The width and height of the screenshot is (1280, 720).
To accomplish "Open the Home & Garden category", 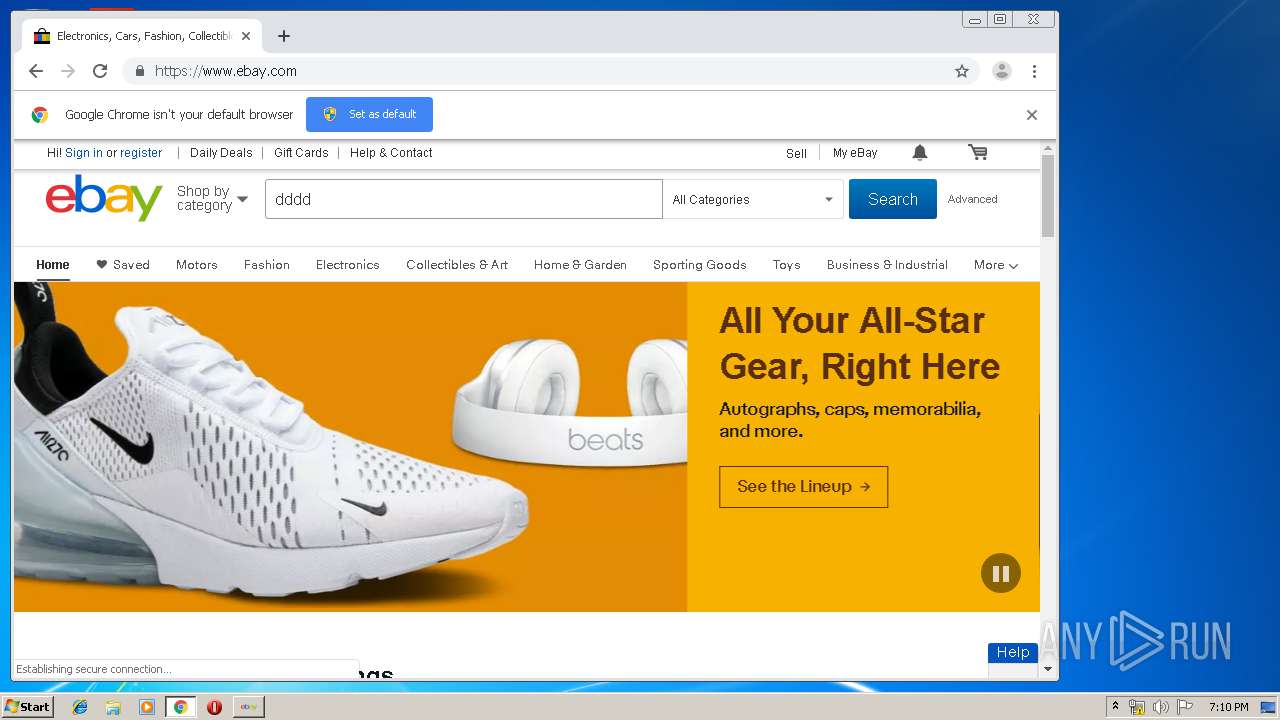I will (580, 265).
